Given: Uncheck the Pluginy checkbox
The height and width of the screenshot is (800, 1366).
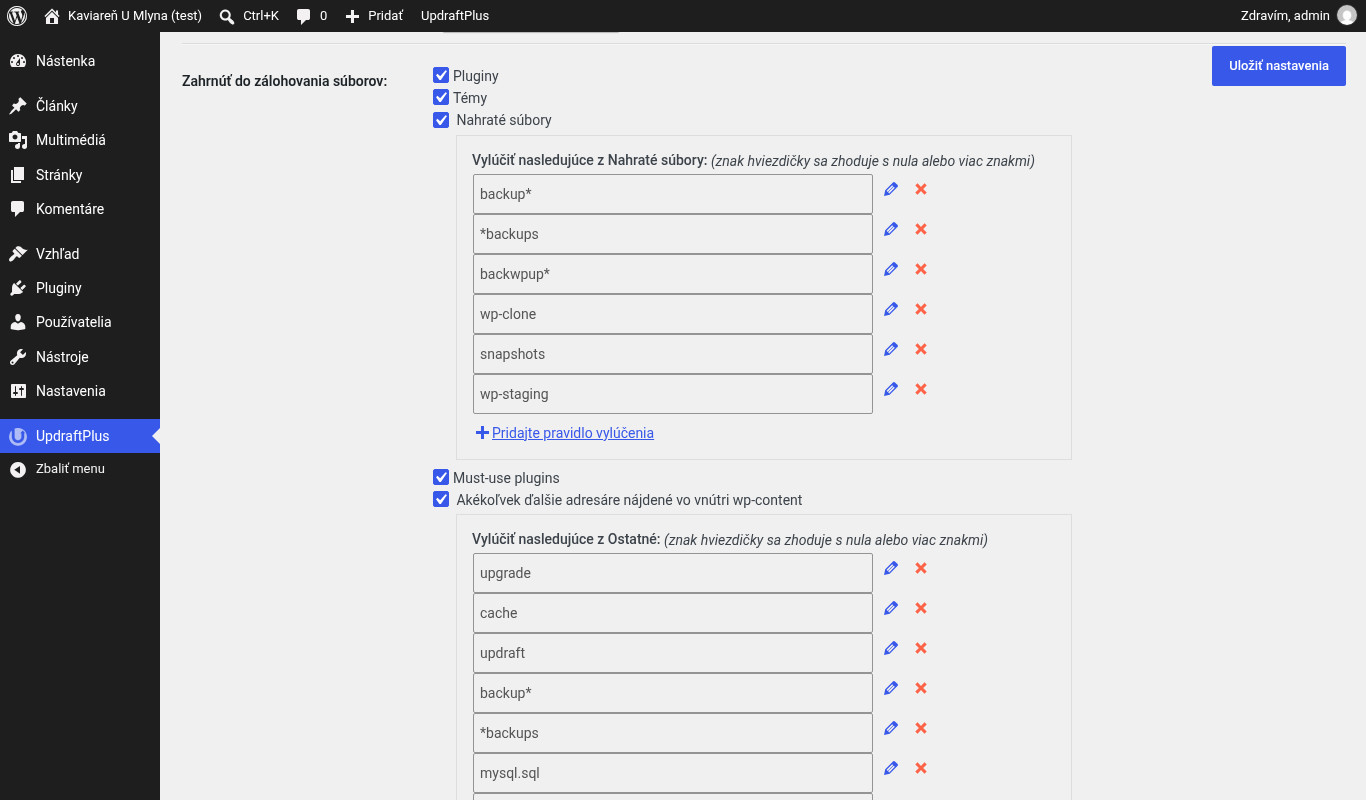Looking at the screenshot, I should point(441,75).
